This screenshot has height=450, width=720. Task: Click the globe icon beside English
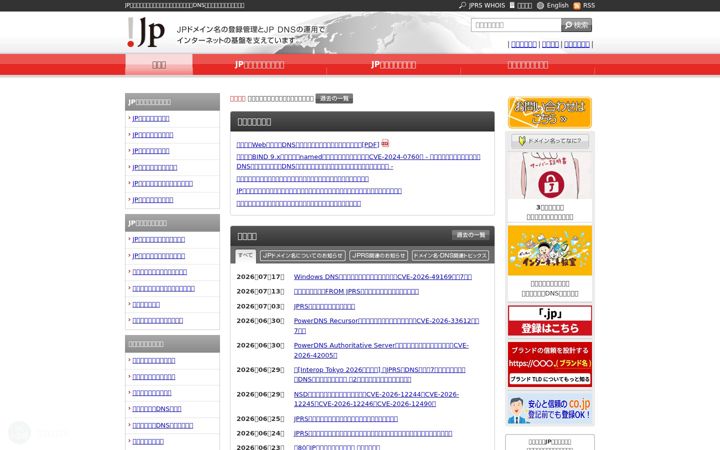tap(540, 6)
